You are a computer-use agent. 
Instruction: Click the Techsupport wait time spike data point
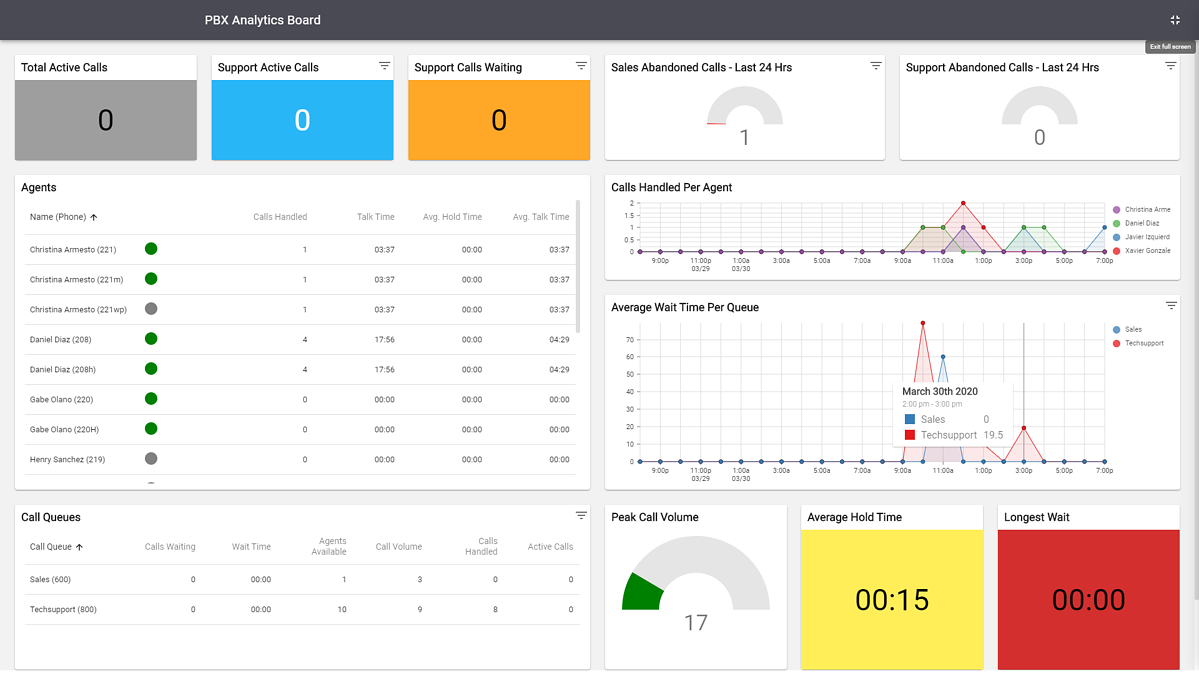coord(923,323)
